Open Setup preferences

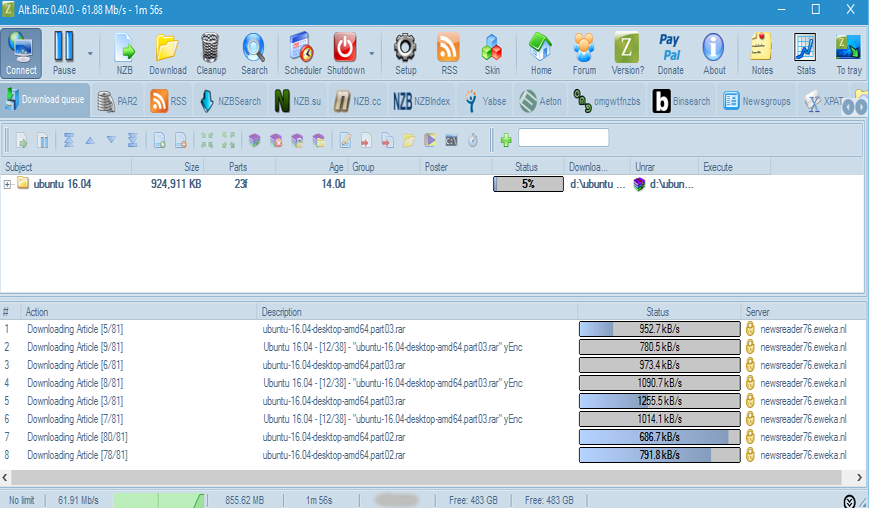click(405, 53)
